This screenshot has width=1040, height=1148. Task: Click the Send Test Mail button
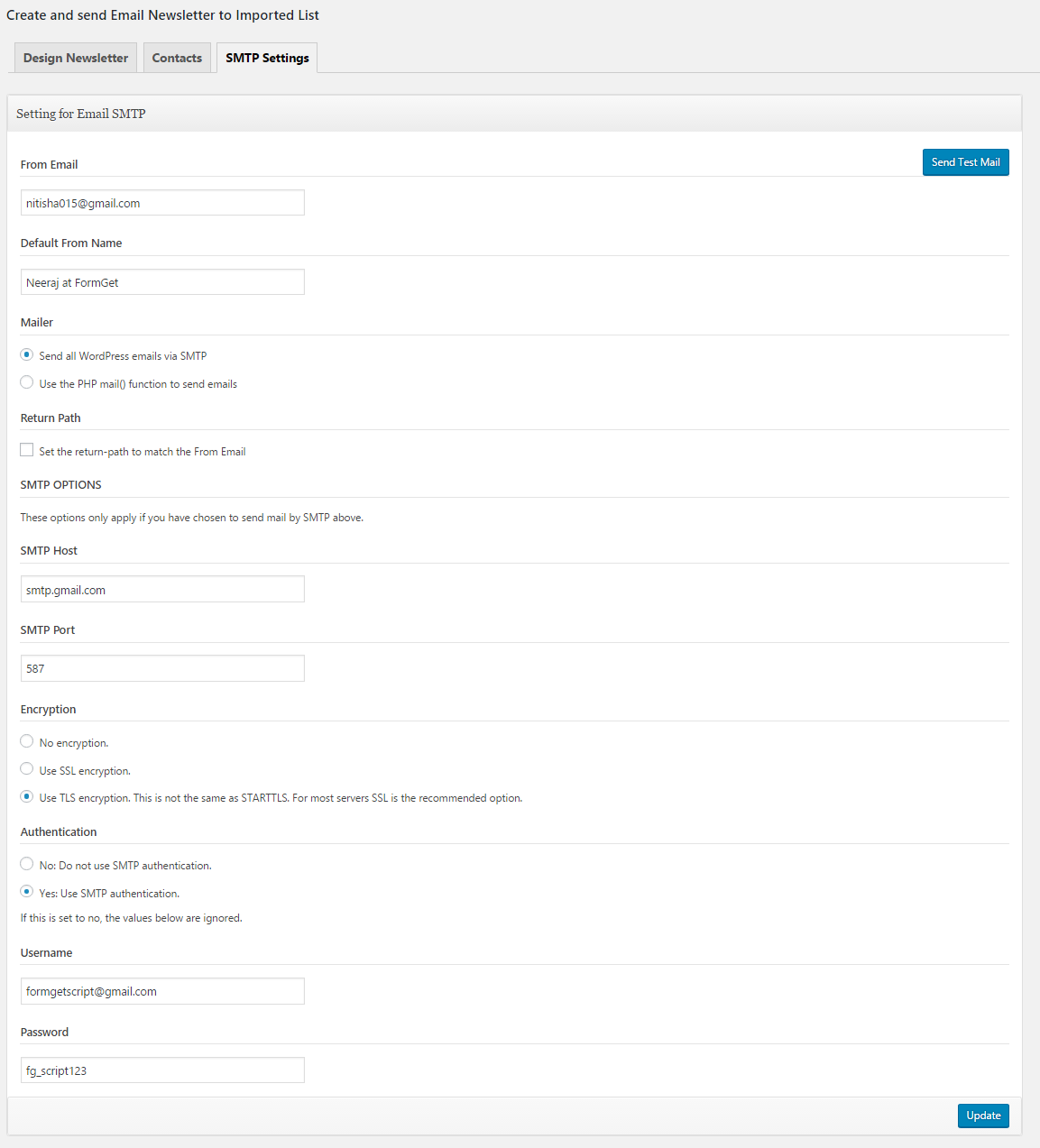coord(965,162)
